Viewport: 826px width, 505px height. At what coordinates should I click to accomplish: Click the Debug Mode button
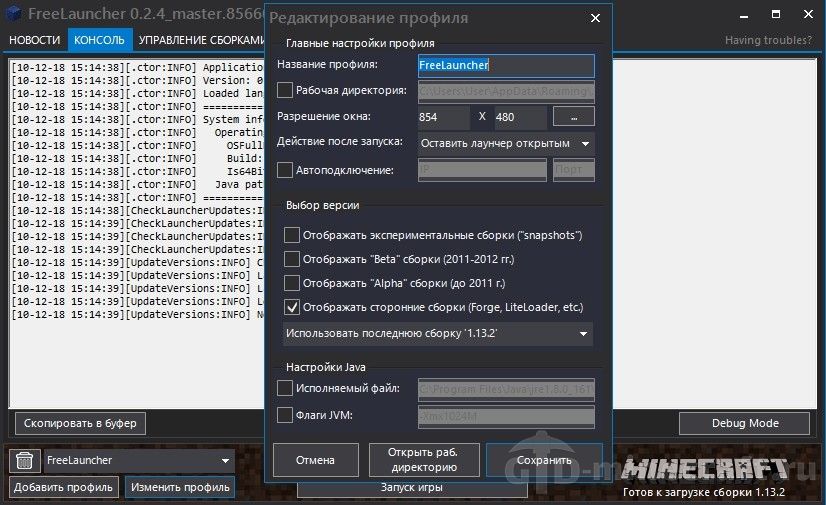pyautogui.click(x=744, y=423)
